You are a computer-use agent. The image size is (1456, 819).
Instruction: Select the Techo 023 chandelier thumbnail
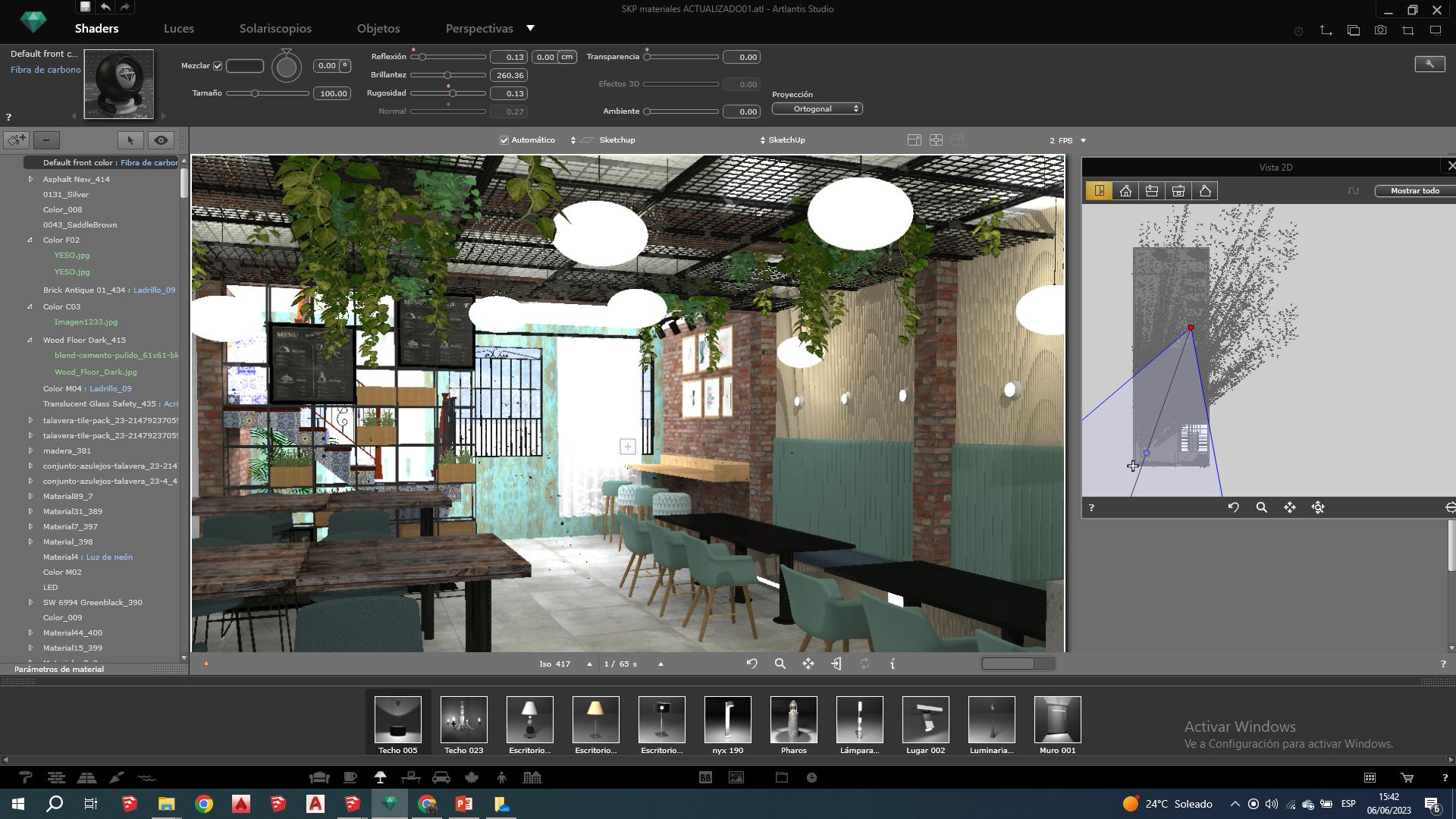click(463, 720)
